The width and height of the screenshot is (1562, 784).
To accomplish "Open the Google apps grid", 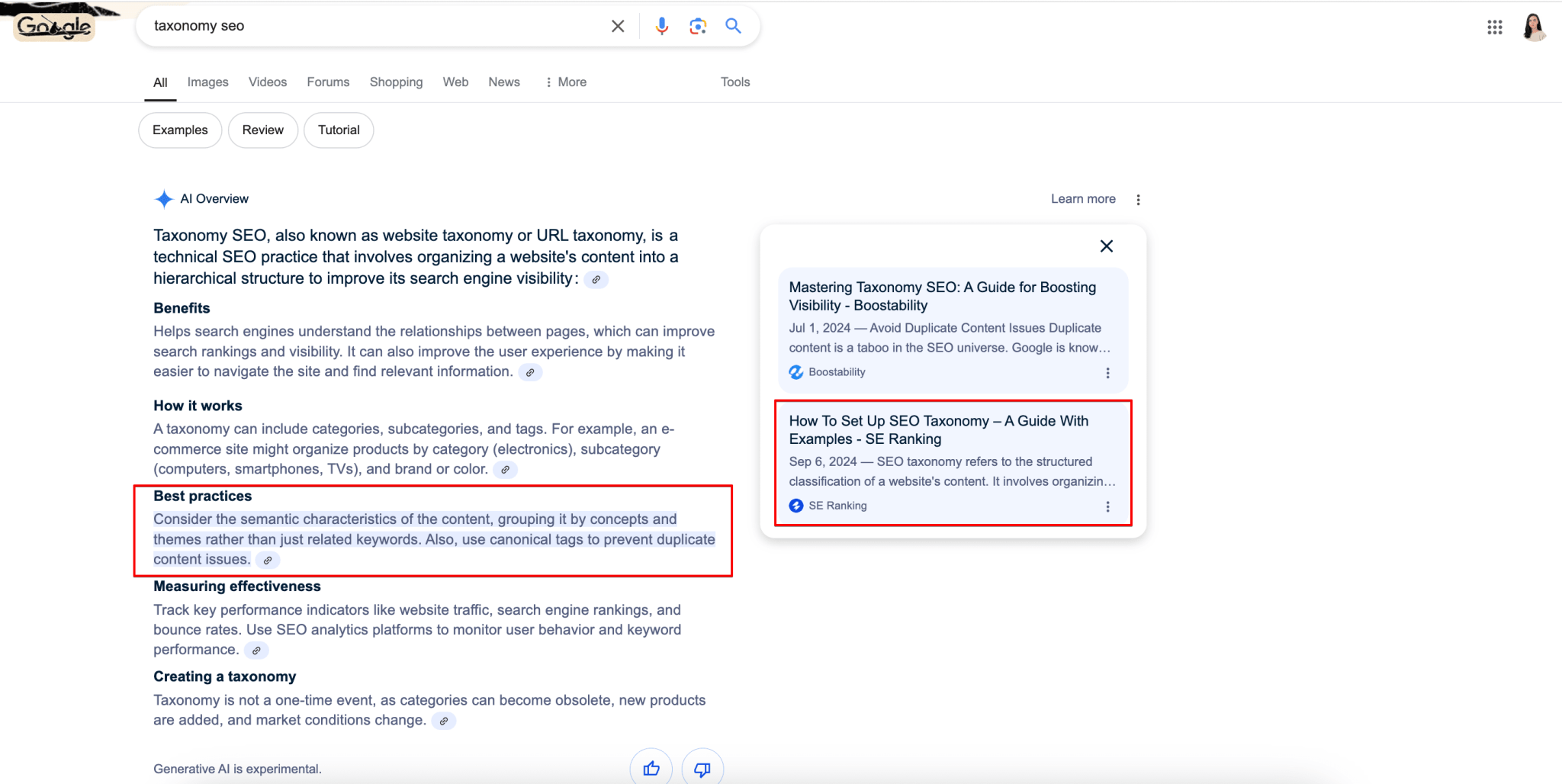I will 1494,27.
